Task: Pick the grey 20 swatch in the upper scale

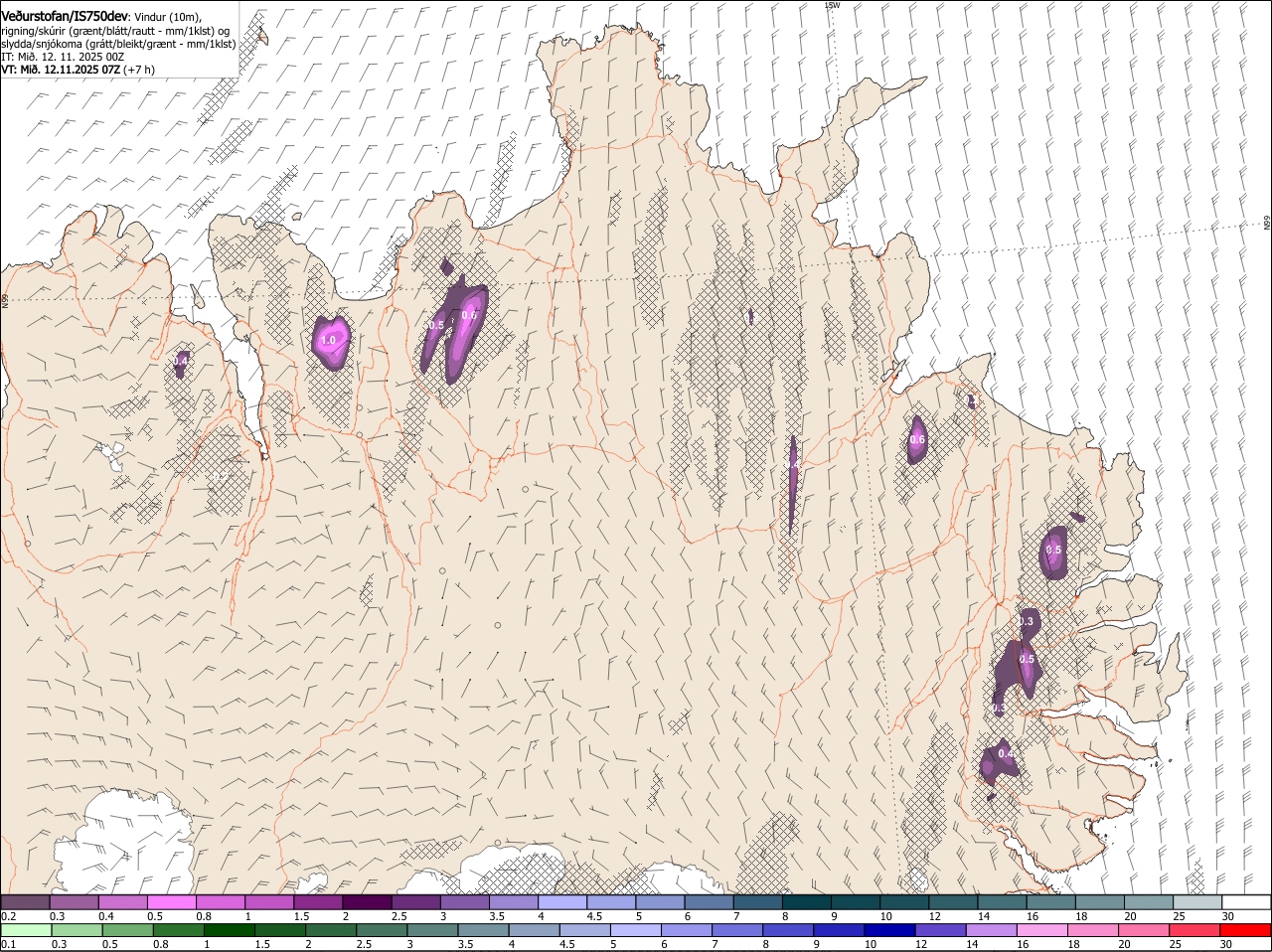Action: 1150,901
